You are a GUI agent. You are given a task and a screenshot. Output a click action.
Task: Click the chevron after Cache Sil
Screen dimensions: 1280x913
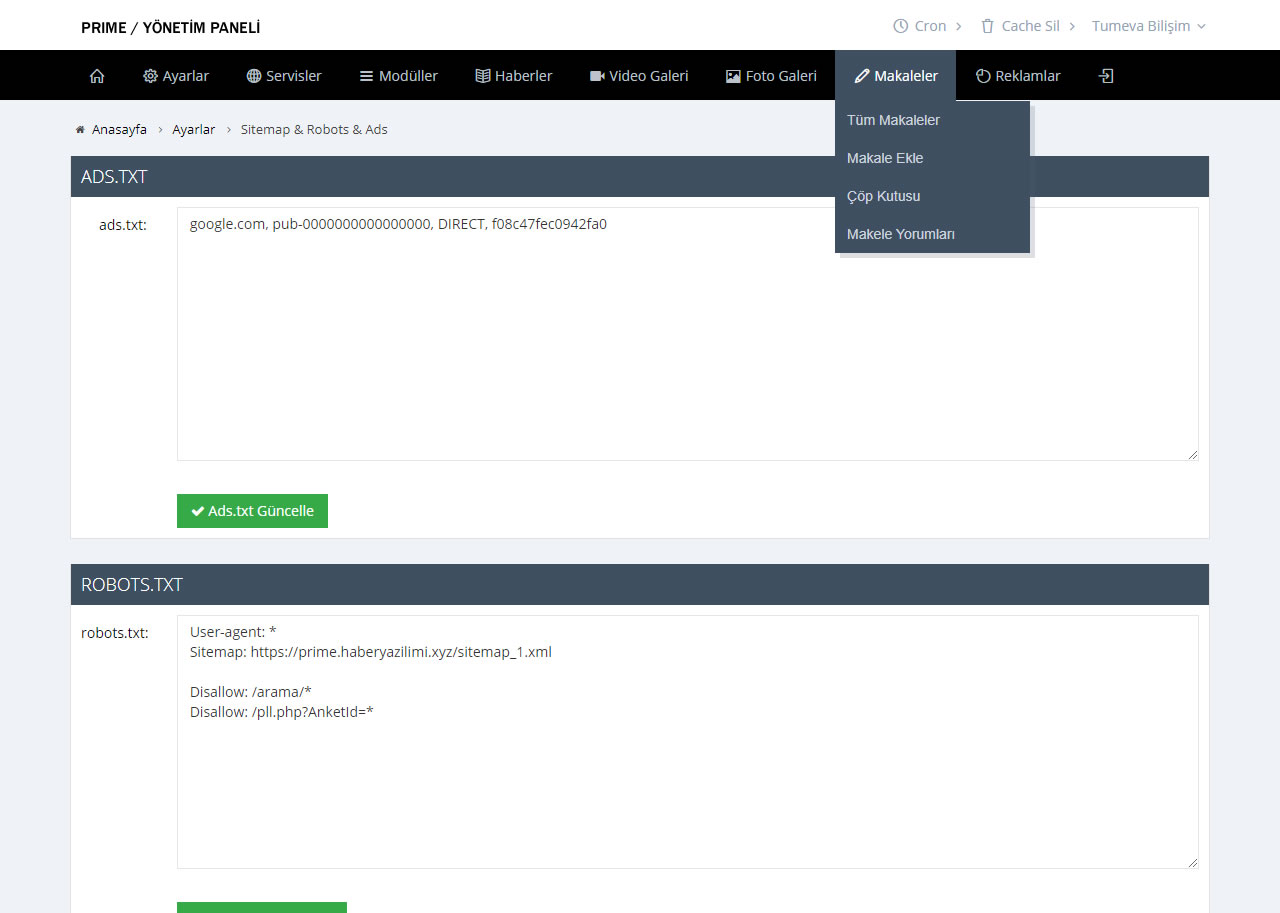[x=1072, y=26]
